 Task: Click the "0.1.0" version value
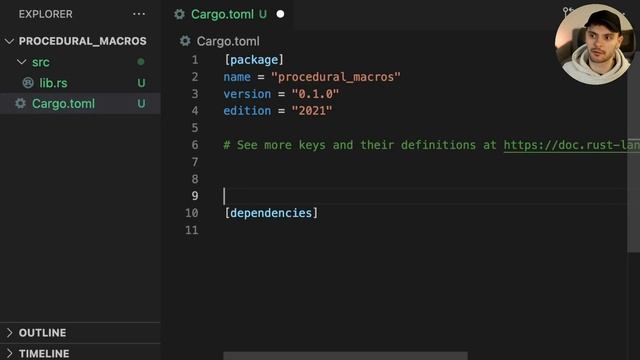tap(315, 94)
